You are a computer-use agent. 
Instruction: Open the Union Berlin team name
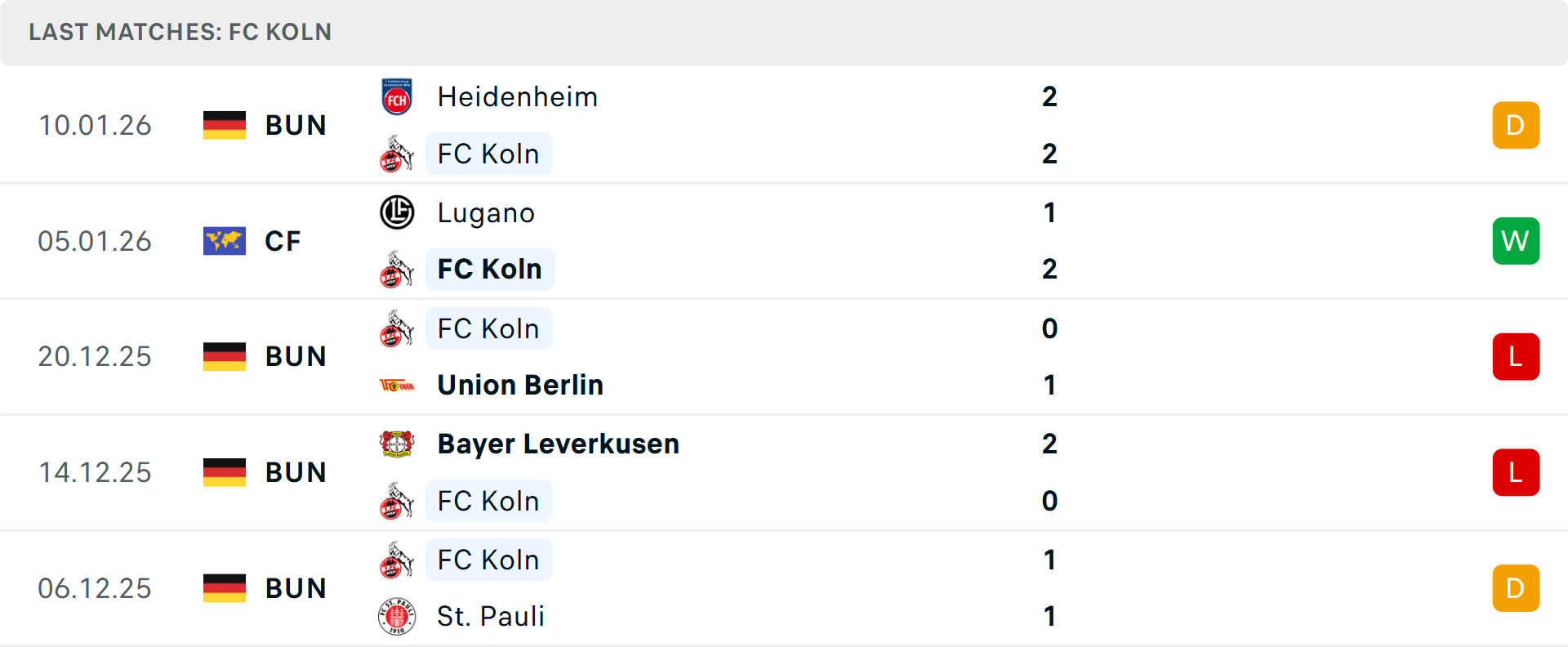pos(520,385)
